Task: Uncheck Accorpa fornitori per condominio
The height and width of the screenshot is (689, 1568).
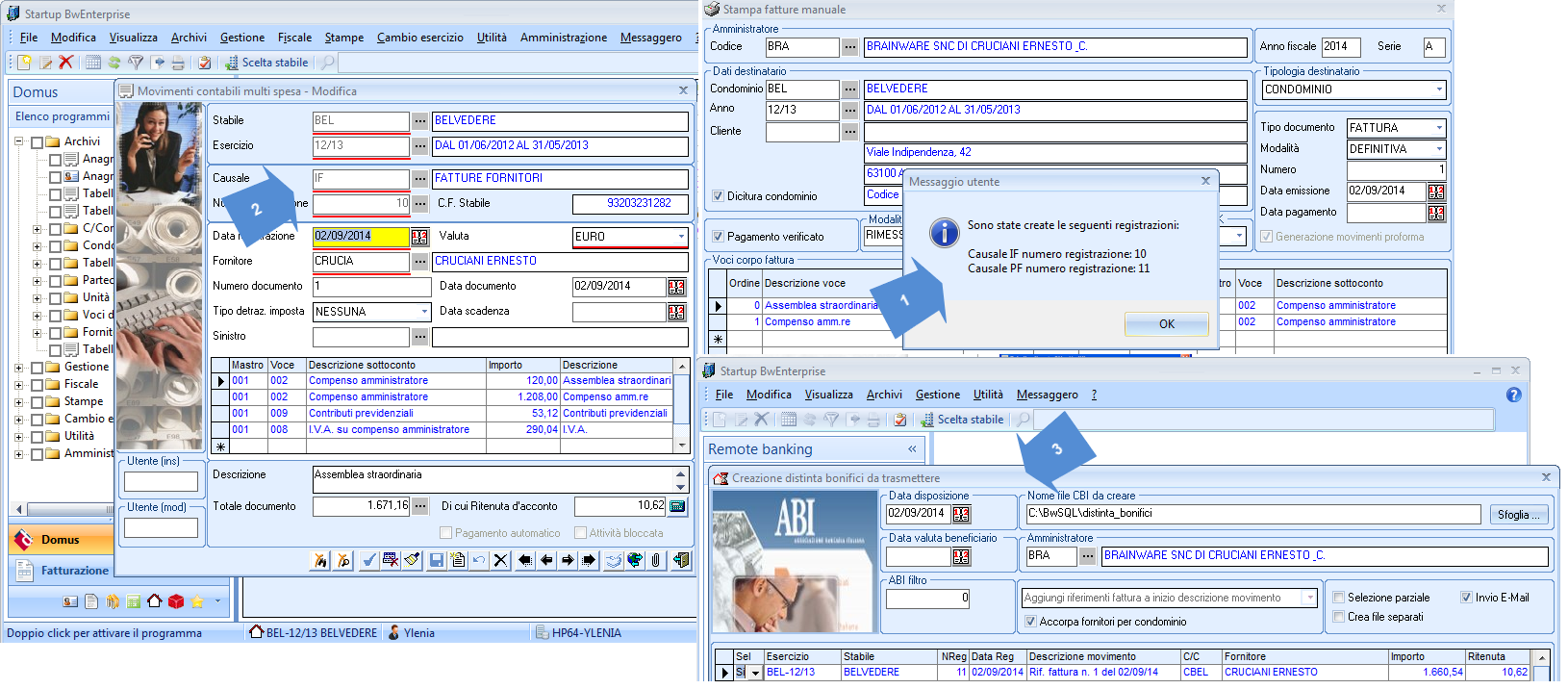Action: (1031, 622)
